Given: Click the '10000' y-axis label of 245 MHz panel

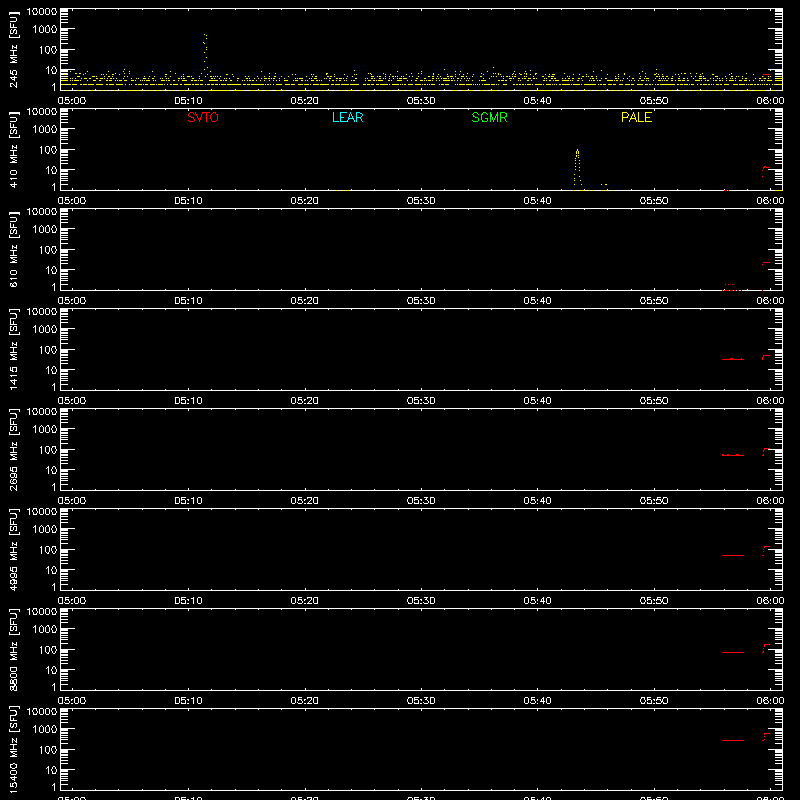Looking at the screenshot, I should coord(42,12).
